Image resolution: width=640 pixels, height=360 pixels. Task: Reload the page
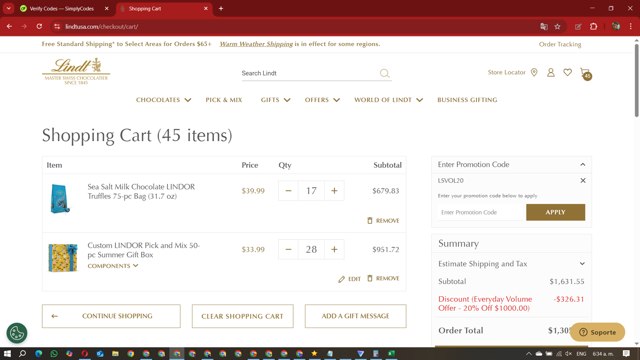tap(39, 27)
